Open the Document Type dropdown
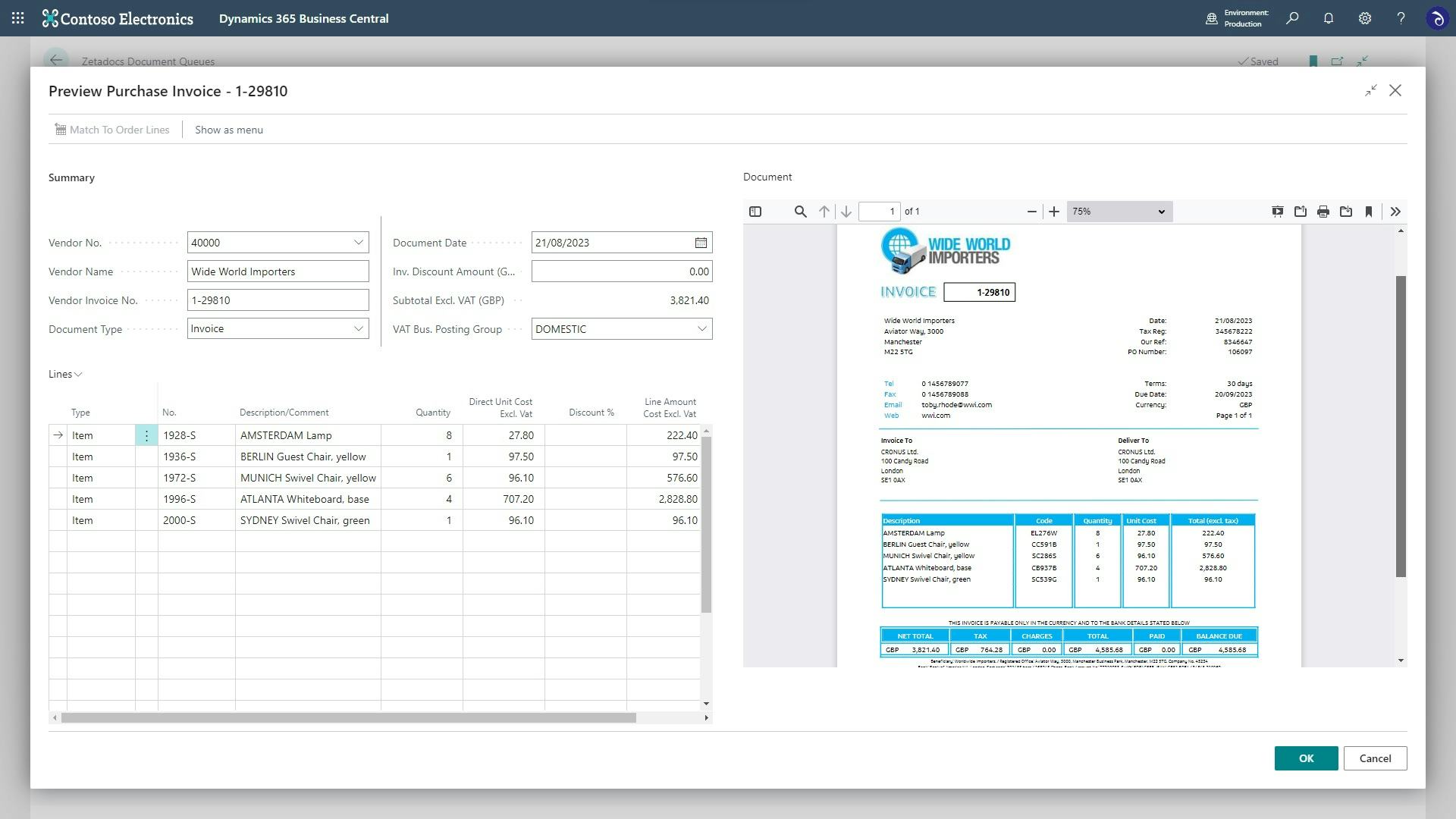The width and height of the screenshot is (1456, 819). [x=358, y=328]
